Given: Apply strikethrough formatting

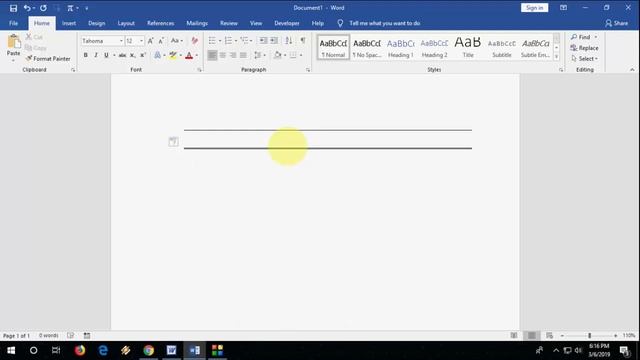Looking at the screenshot, I should coord(122,55).
